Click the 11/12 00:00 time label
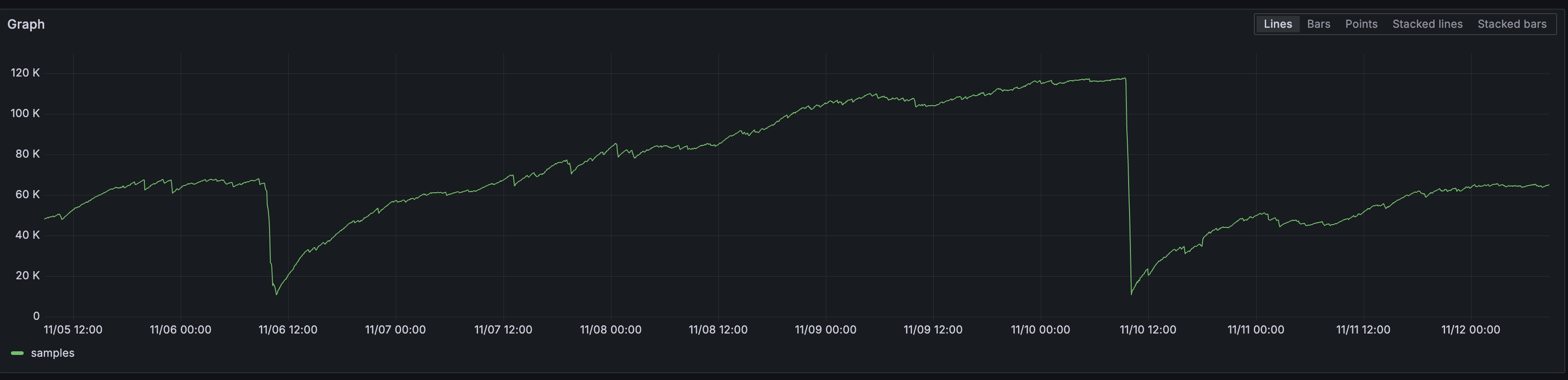1568x380 pixels. pyautogui.click(x=1471, y=329)
